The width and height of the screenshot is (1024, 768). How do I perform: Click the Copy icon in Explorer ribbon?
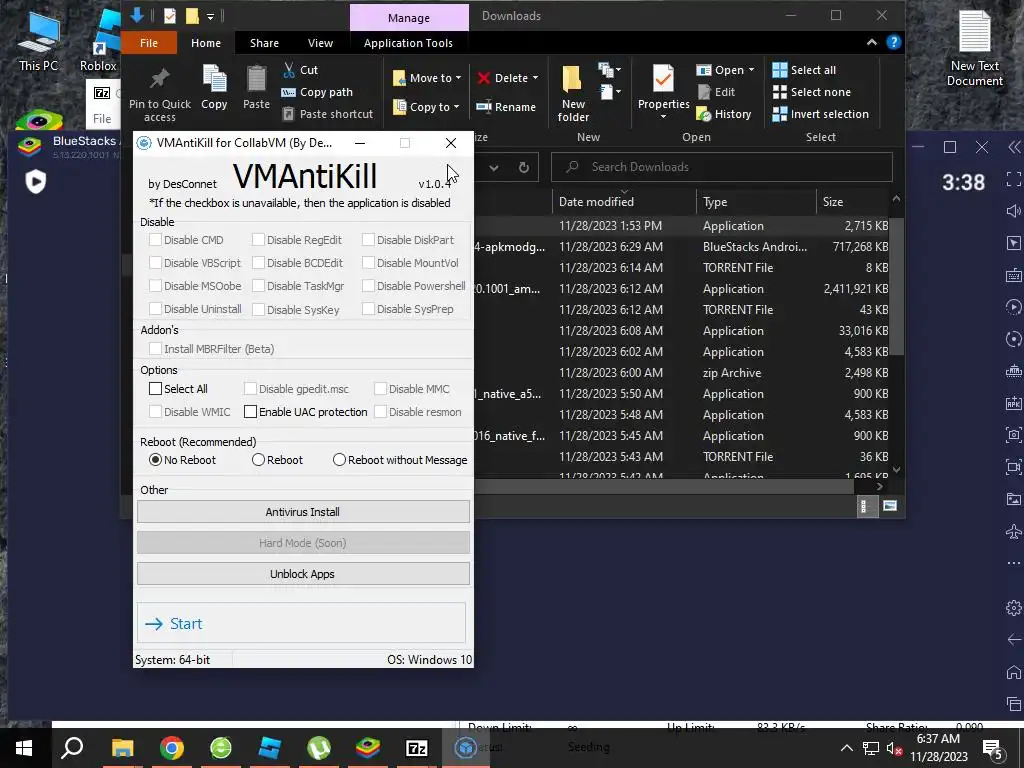pyautogui.click(x=214, y=87)
